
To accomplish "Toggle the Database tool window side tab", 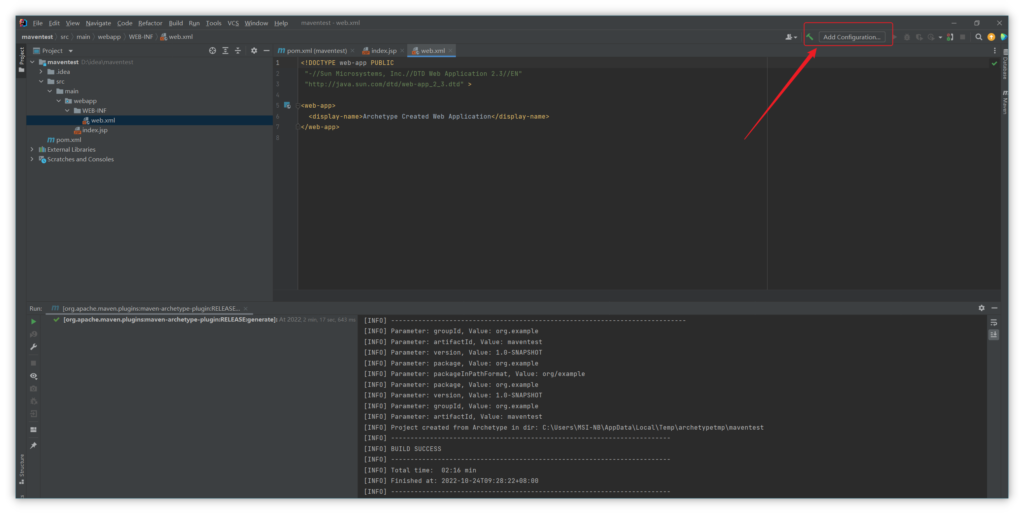I will point(1004,65).
